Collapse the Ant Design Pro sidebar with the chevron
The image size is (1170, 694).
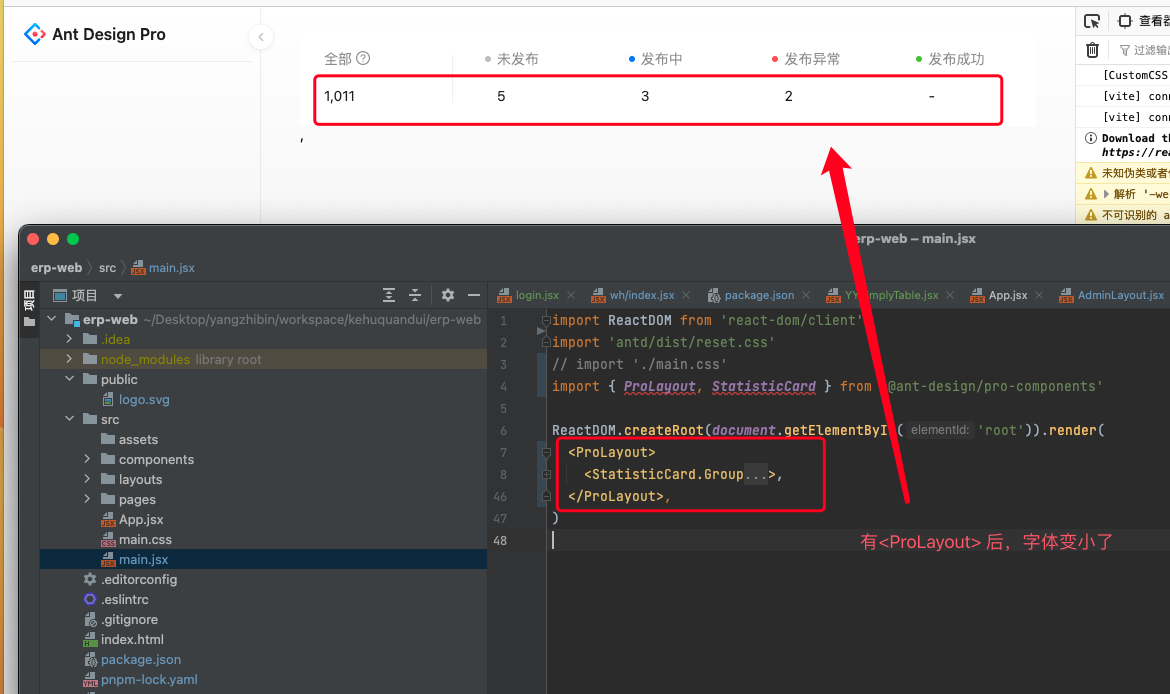click(261, 36)
